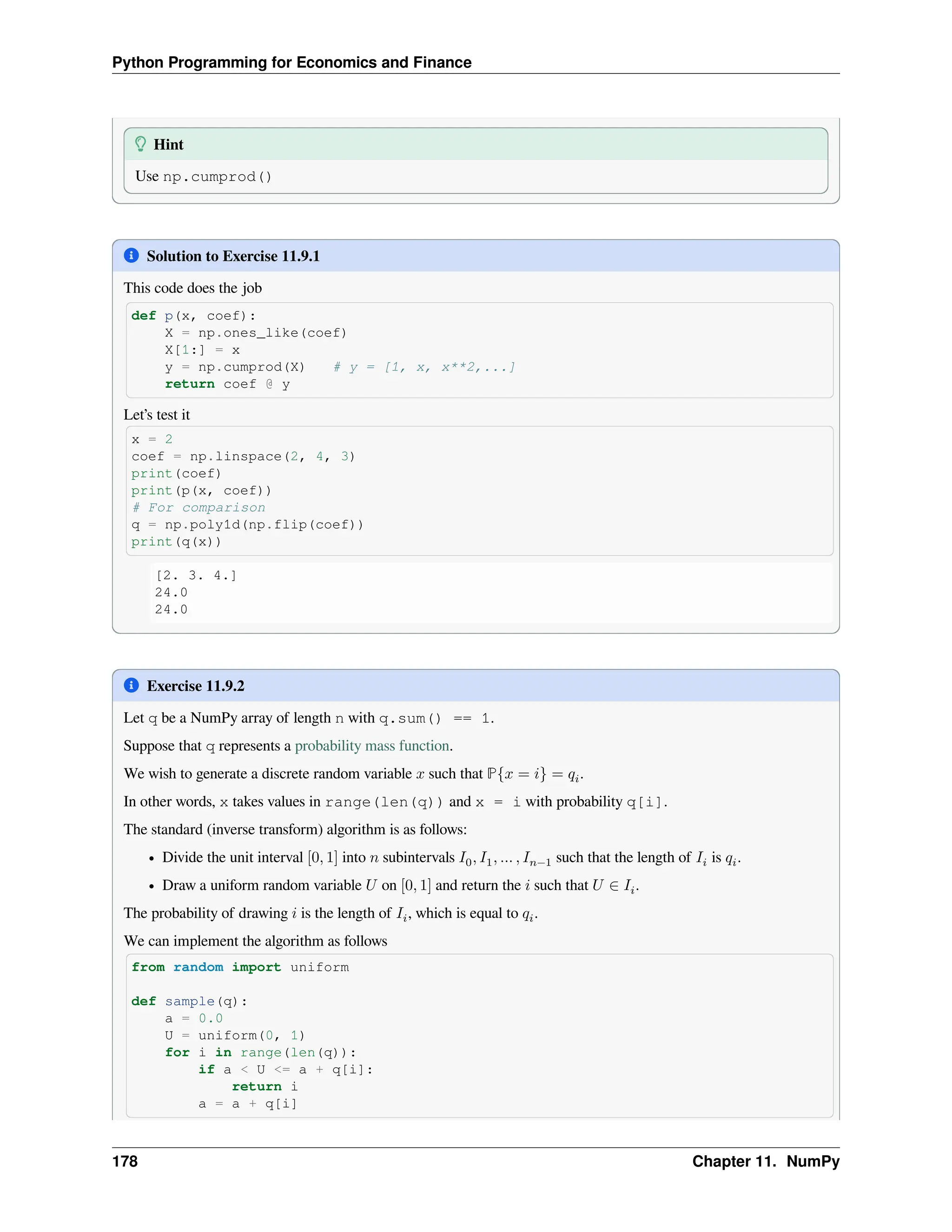Click the 'Chapter 11. NumPy' footer

click(x=766, y=1161)
